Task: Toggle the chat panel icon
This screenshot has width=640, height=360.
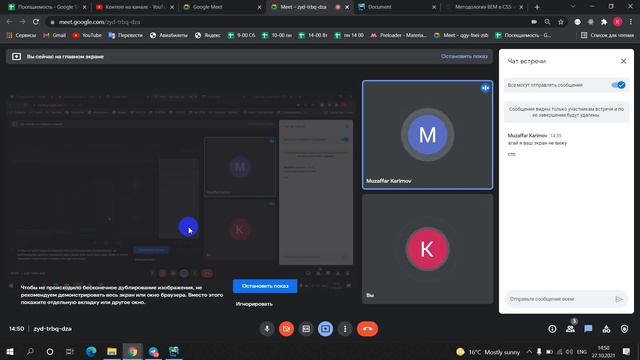Action: click(588, 329)
